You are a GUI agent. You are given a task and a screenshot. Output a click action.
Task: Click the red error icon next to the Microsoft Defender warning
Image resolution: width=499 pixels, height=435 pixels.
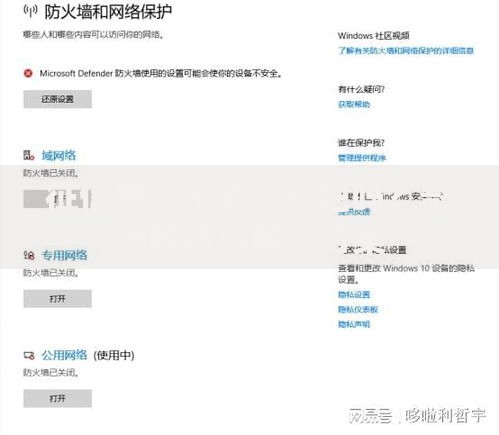point(28,73)
